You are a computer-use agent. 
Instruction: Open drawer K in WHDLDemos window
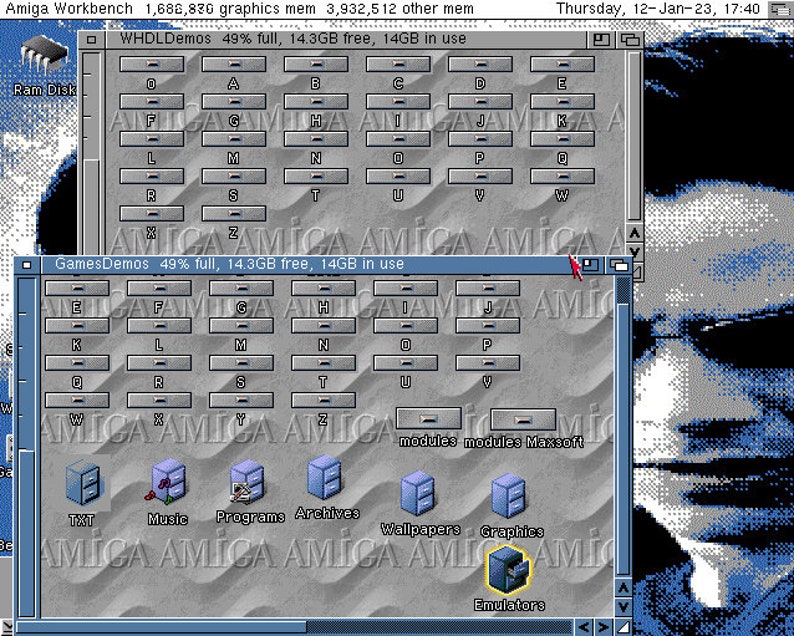point(562,101)
